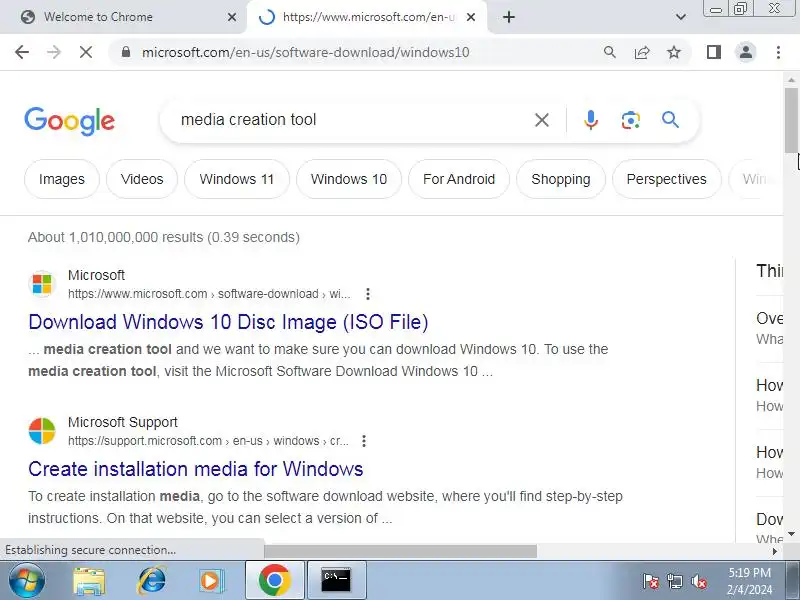Clear the search query with X
Viewport: 800px width, 600px height.
pyautogui.click(x=542, y=120)
